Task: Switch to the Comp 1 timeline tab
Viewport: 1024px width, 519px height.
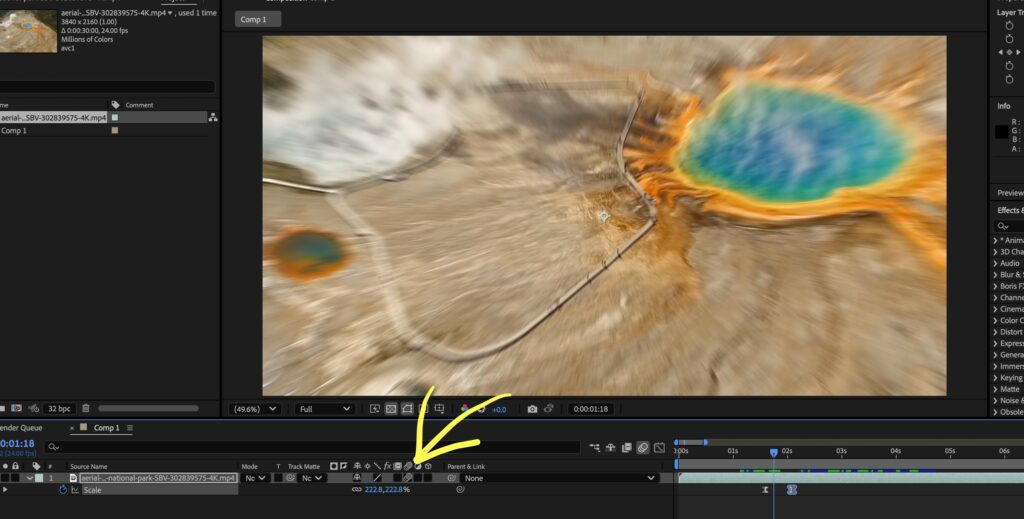Action: point(106,428)
